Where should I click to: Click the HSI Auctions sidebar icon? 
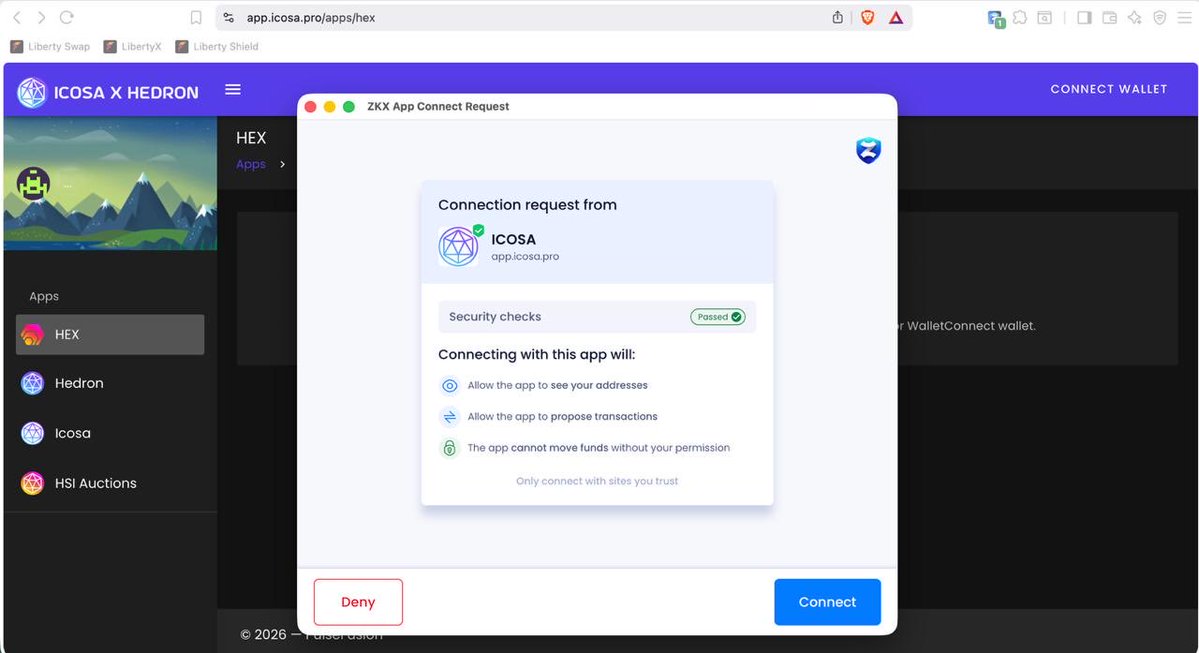pyautogui.click(x=32, y=483)
